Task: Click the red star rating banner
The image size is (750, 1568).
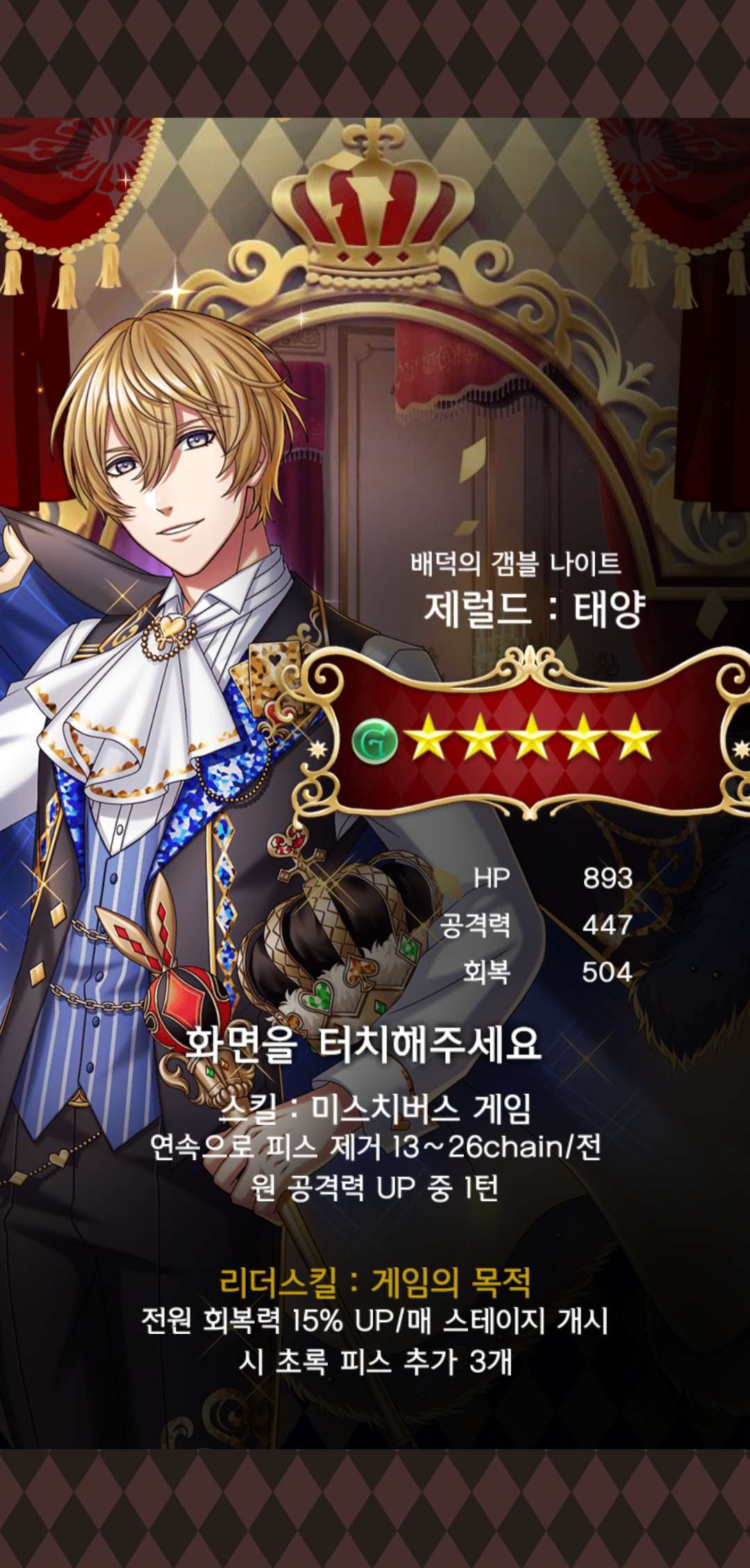Action: pyautogui.click(x=531, y=737)
